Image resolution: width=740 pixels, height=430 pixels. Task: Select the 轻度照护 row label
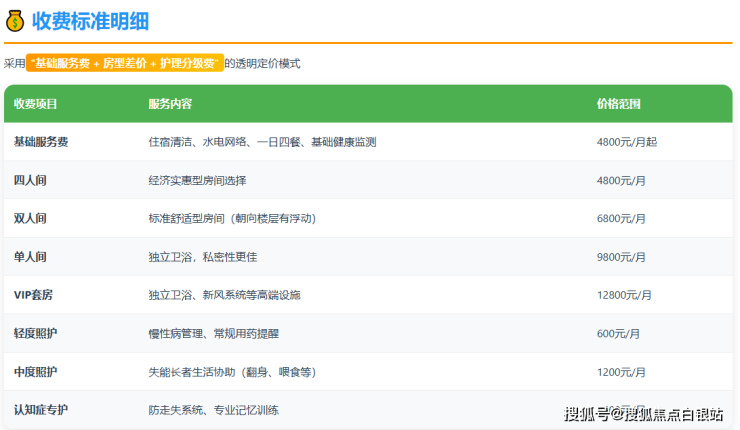(x=36, y=333)
